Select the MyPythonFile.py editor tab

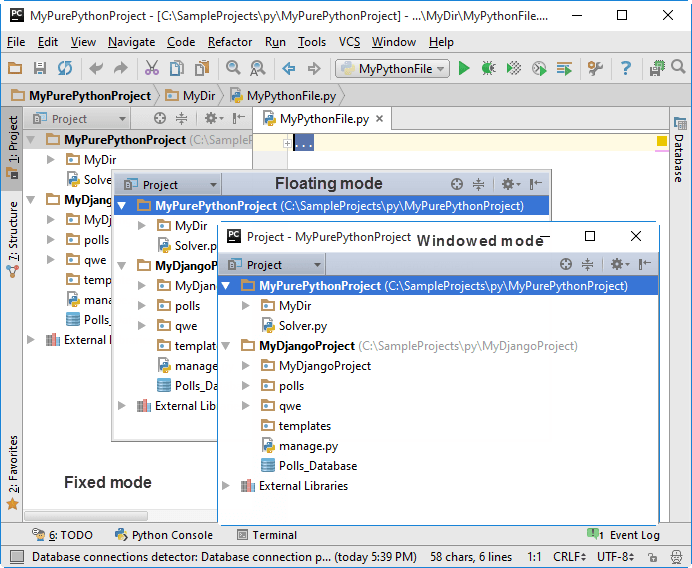[324, 119]
